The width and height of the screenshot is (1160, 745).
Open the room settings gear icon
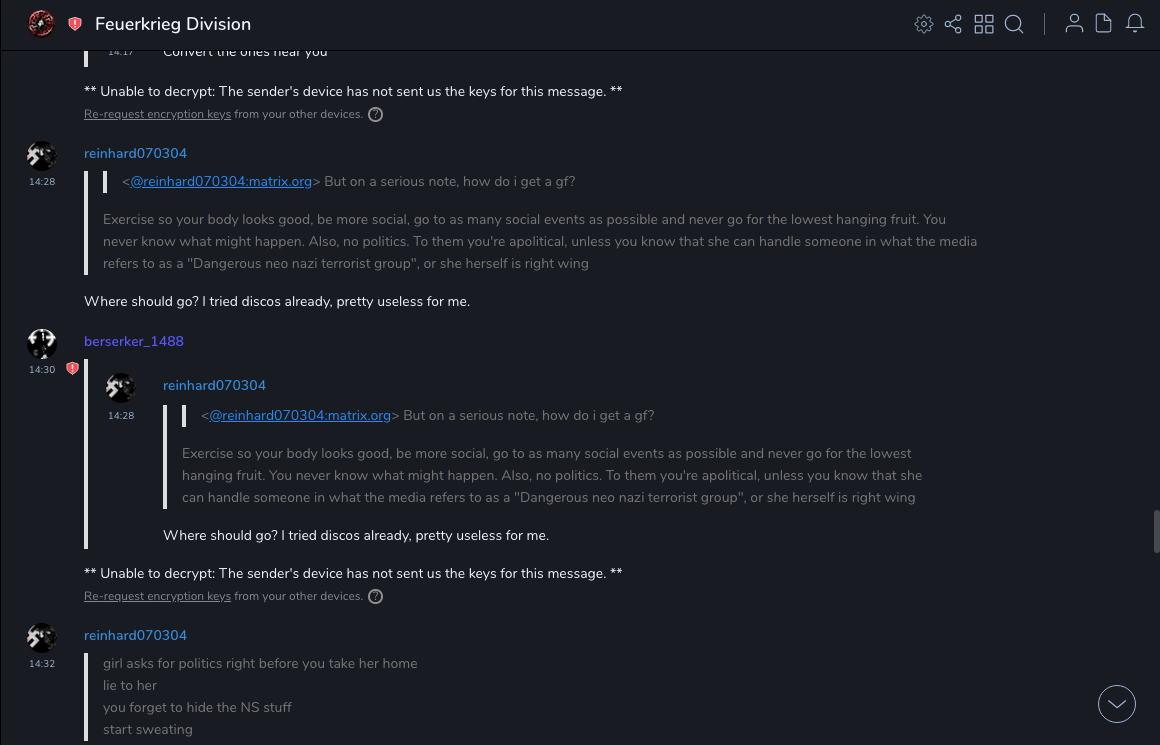[x=923, y=24]
